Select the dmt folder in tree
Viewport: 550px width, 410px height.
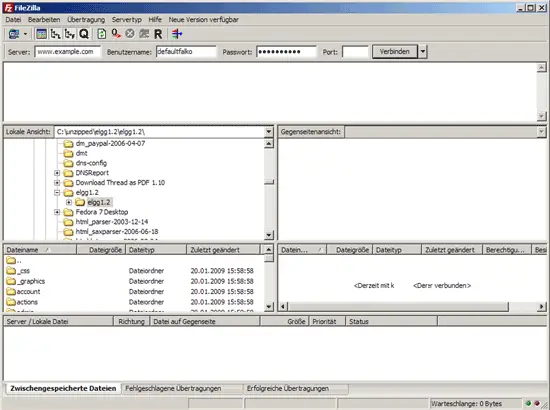(x=81, y=153)
